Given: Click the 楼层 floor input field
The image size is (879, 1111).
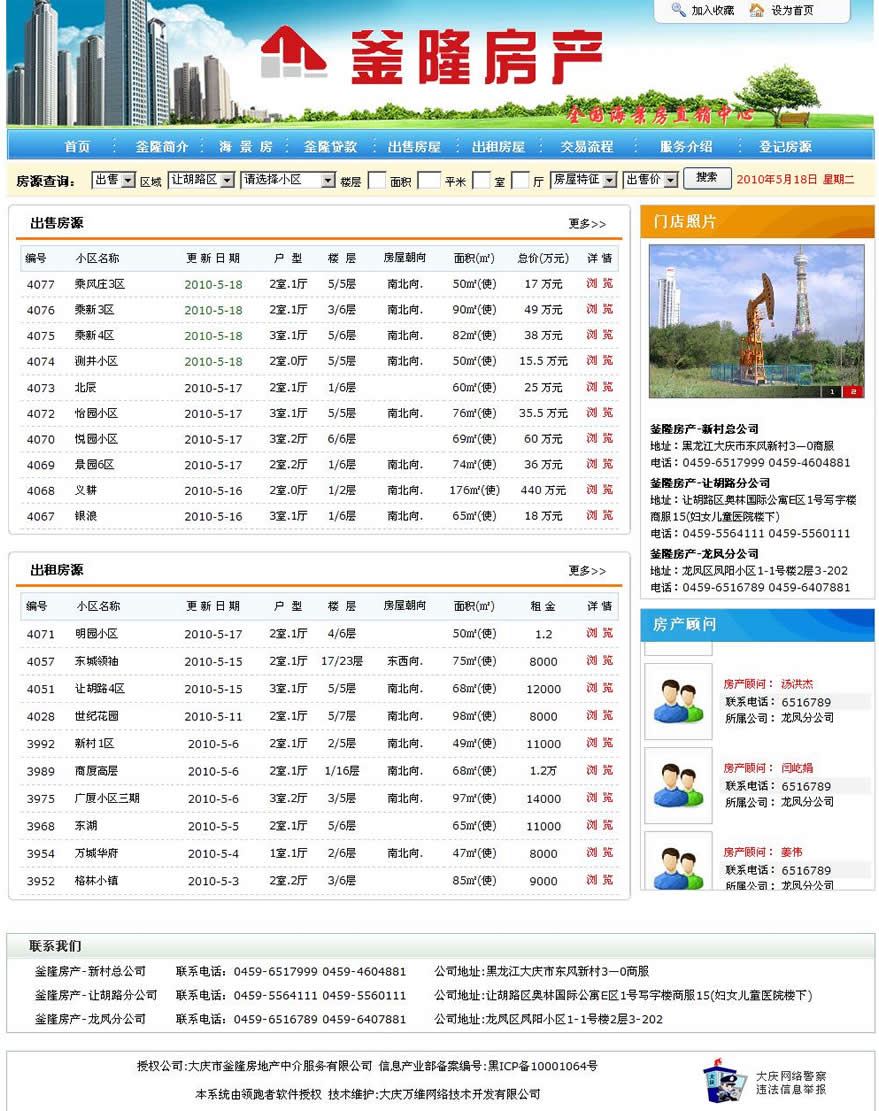Looking at the screenshot, I should (x=377, y=181).
